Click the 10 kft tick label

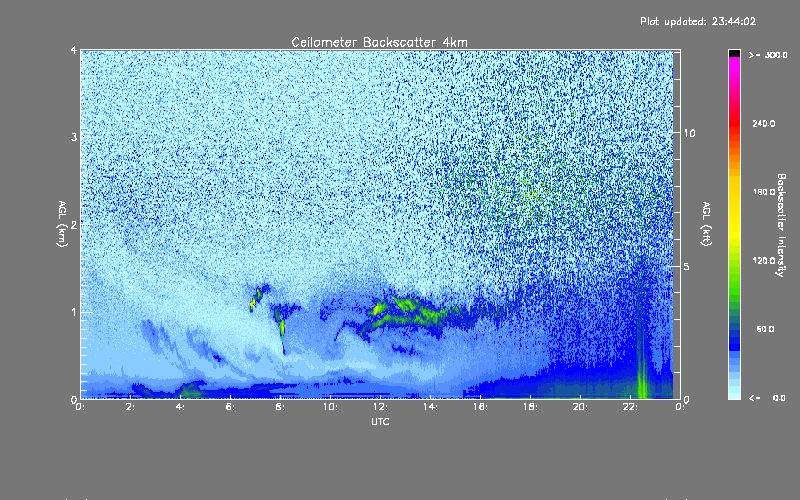click(689, 133)
